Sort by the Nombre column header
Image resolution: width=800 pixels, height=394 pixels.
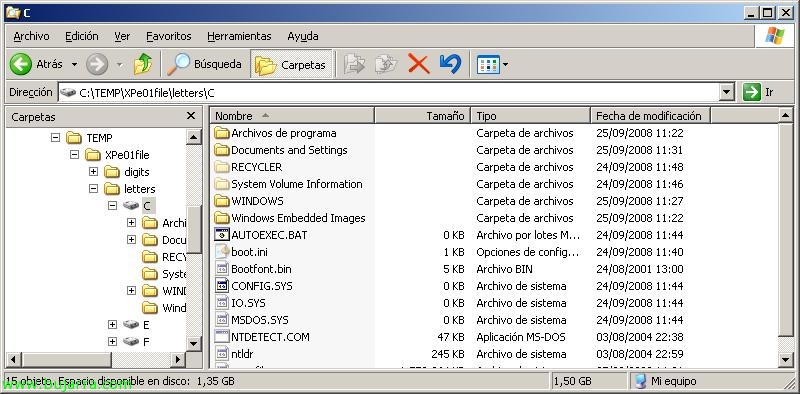(292, 116)
